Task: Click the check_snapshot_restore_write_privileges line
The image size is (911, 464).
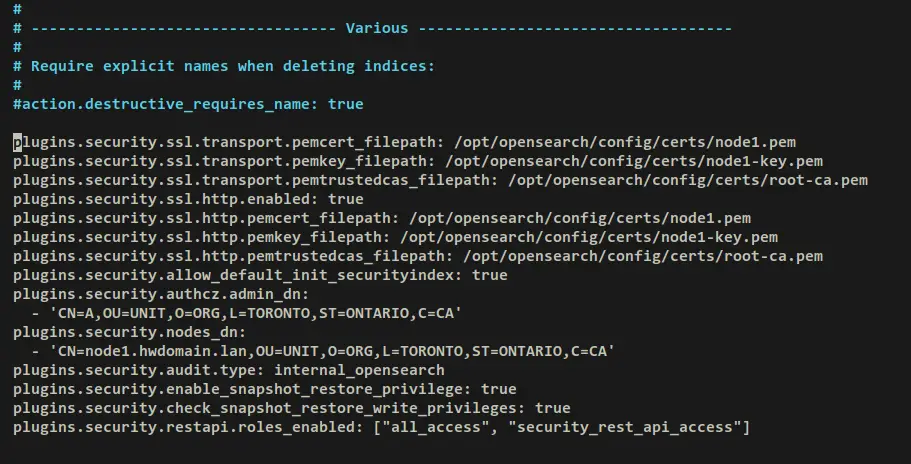Action: (292, 408)
